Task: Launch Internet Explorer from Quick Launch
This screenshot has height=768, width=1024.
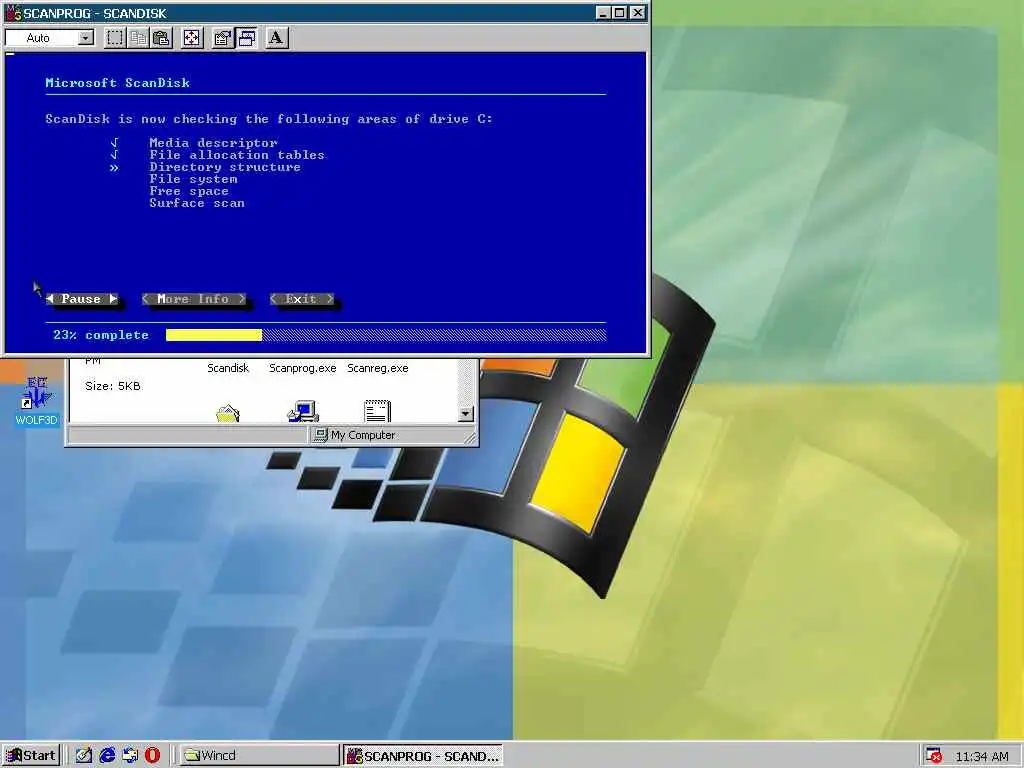Action: coord(107,756)
